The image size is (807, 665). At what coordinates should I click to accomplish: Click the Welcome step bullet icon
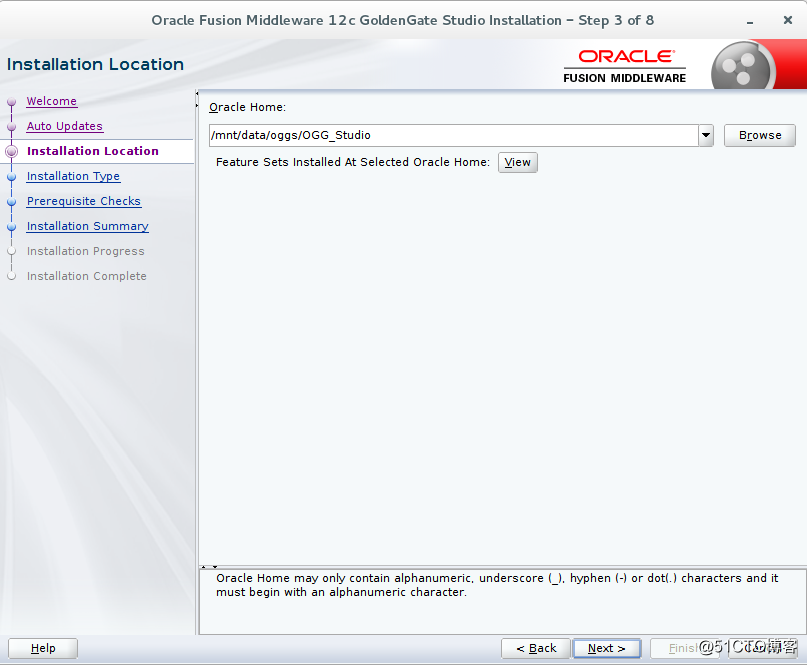click(11, 101)
